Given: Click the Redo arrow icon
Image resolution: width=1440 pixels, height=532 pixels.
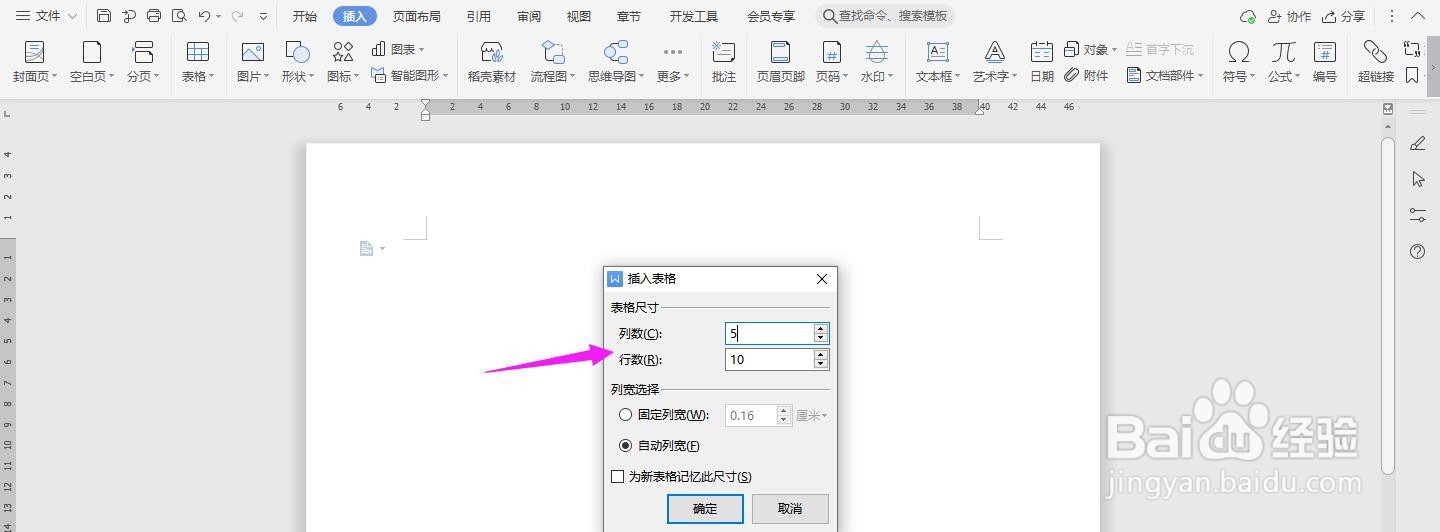Looking at the screenshot, I should tap(237, 16).
